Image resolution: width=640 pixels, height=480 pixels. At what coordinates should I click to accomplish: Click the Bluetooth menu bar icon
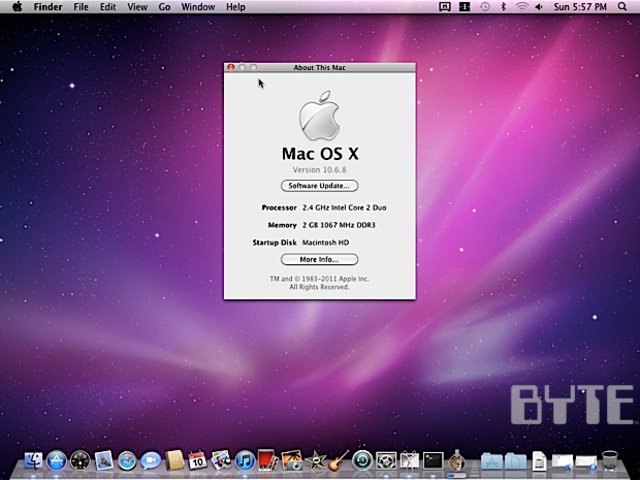(x=503, y=7)
